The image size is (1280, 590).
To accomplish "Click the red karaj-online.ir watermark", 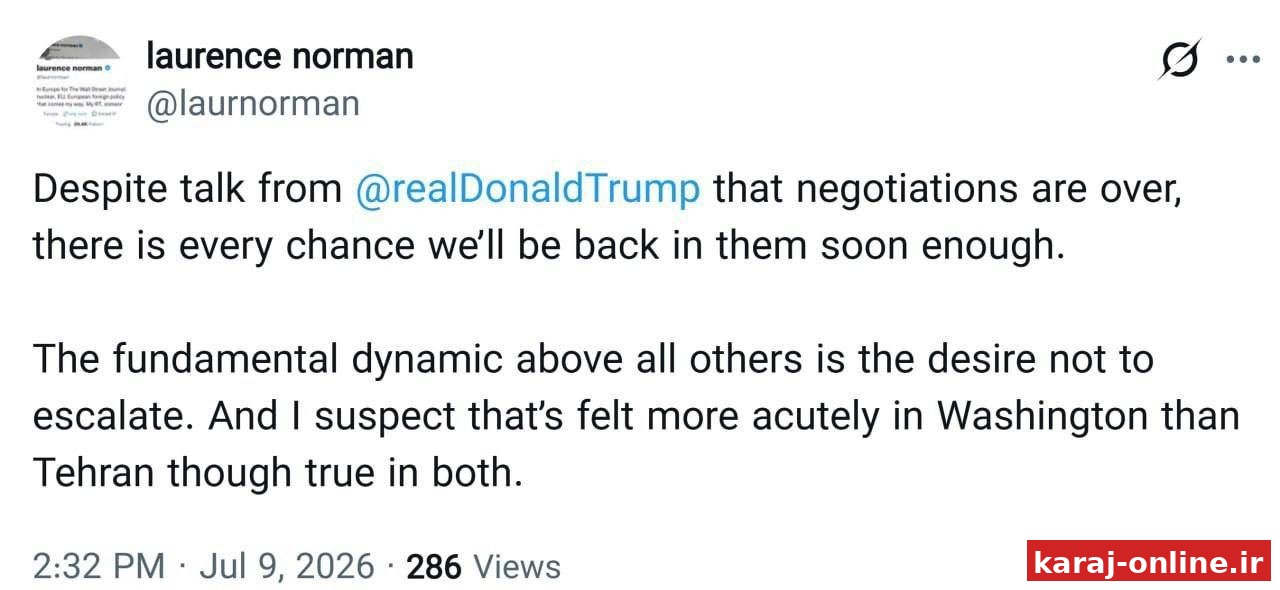I will [x=1149, y=561].
